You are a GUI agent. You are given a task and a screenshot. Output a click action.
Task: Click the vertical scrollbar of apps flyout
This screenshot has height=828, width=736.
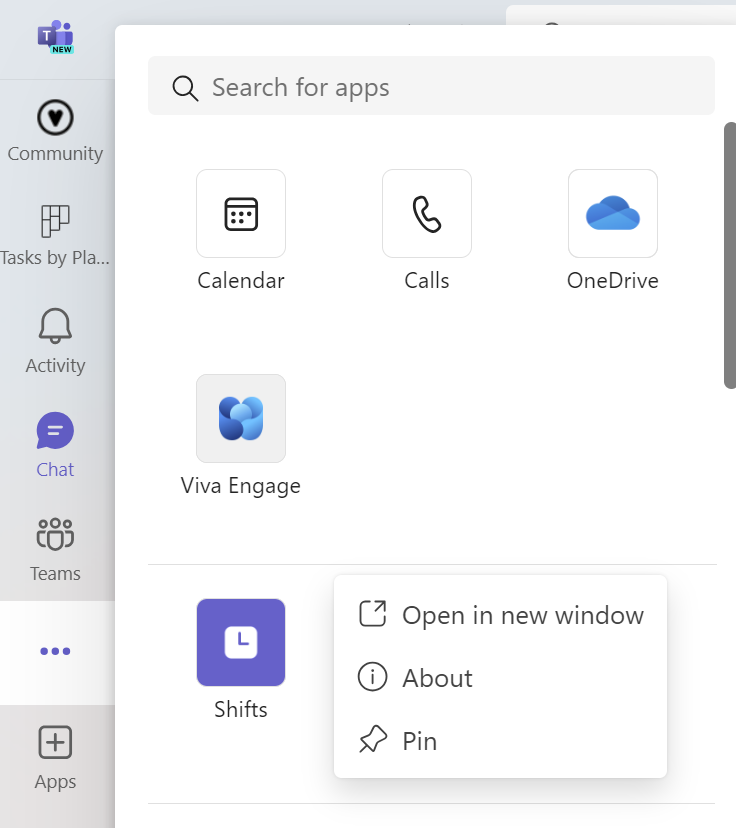730,255
